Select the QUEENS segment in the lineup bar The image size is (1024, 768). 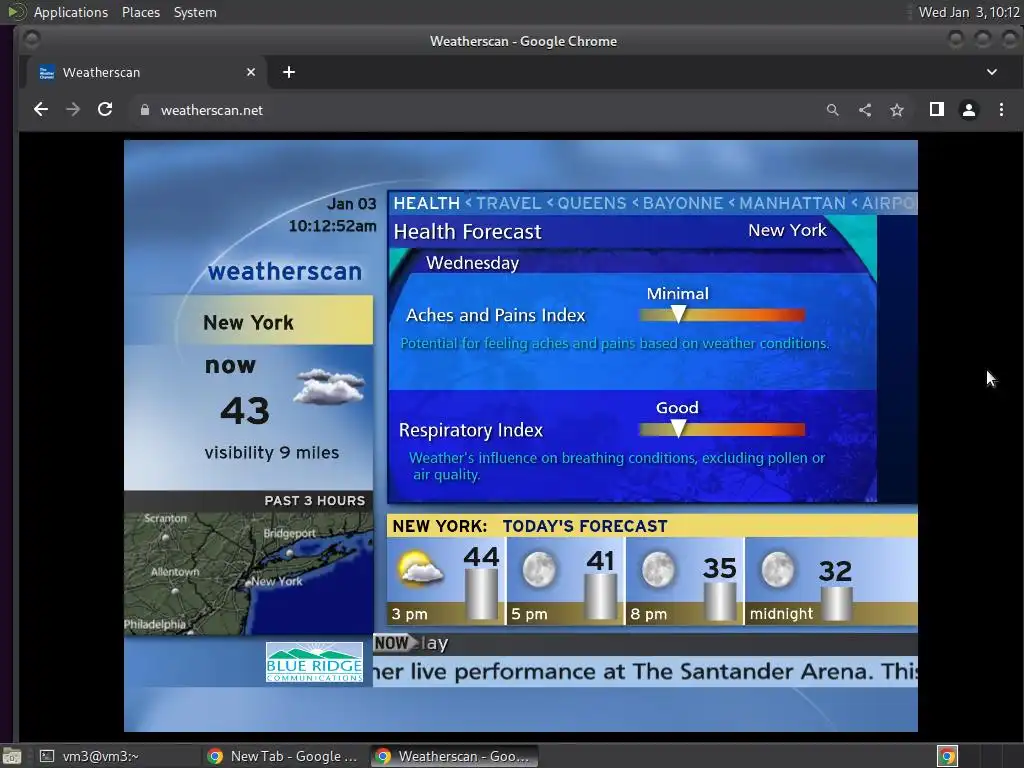592,203
